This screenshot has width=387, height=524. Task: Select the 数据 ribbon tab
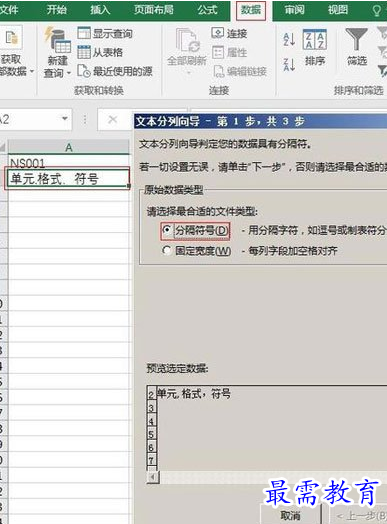[251, 10]
